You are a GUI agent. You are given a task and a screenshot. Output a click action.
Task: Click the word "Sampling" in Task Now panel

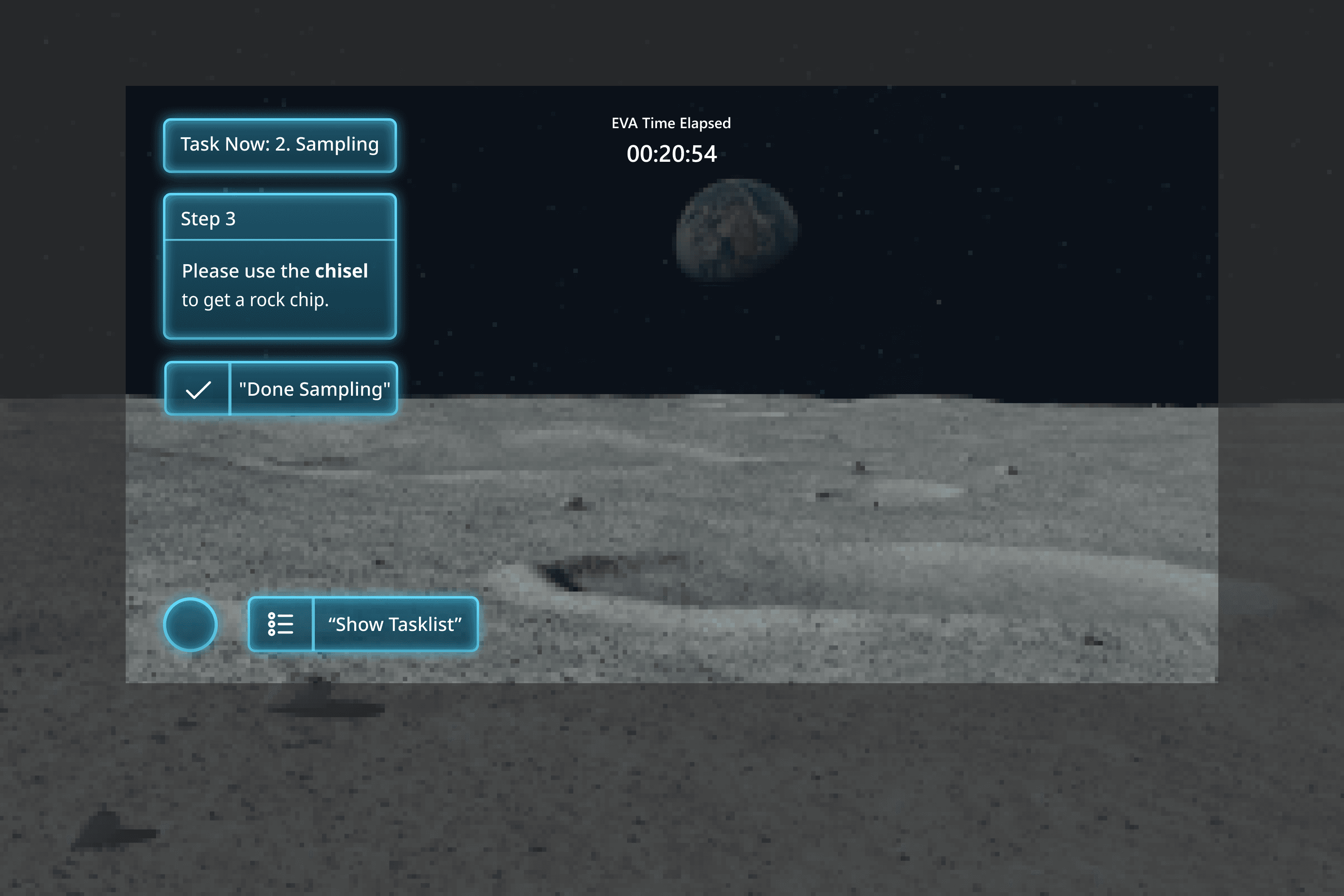pyautogui.click(x=336, y=145)
